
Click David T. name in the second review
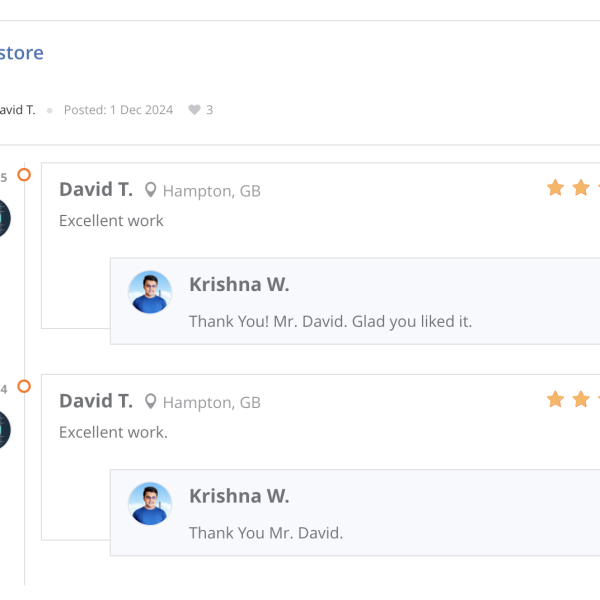[x=96, y=400]
